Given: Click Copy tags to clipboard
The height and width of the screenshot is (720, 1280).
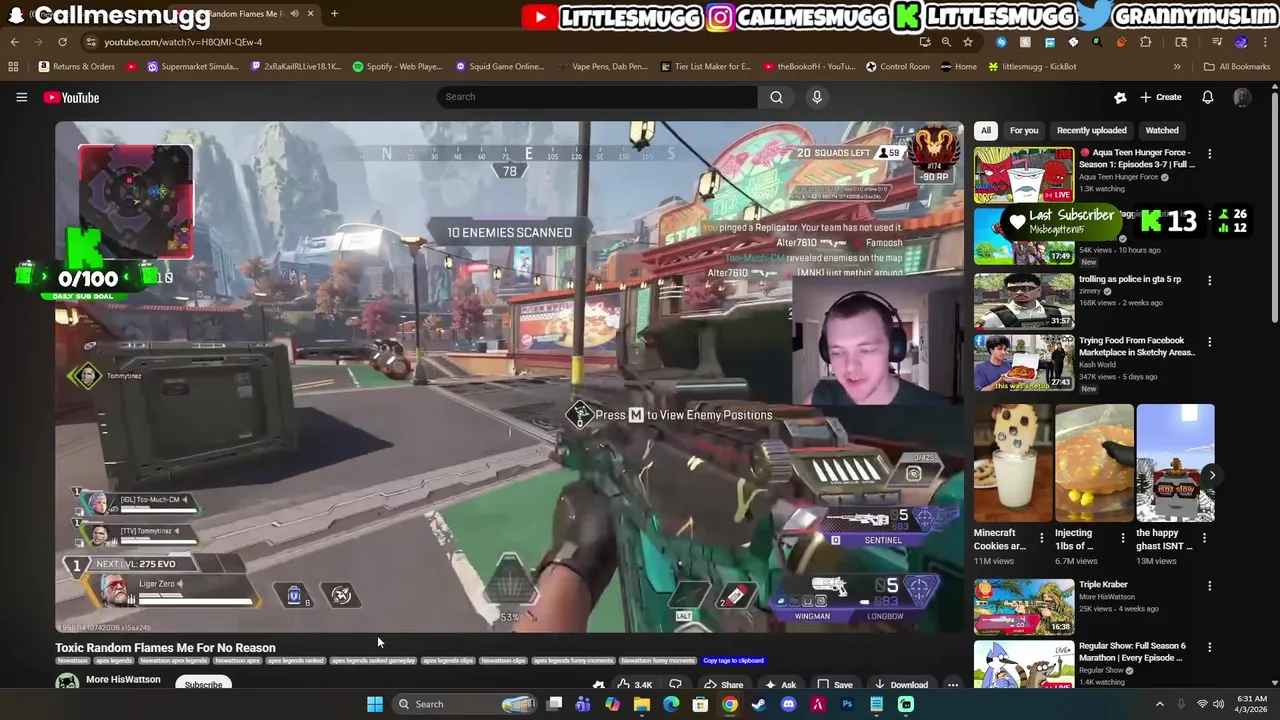Looking at the screenshot, I should coord(733,660).
